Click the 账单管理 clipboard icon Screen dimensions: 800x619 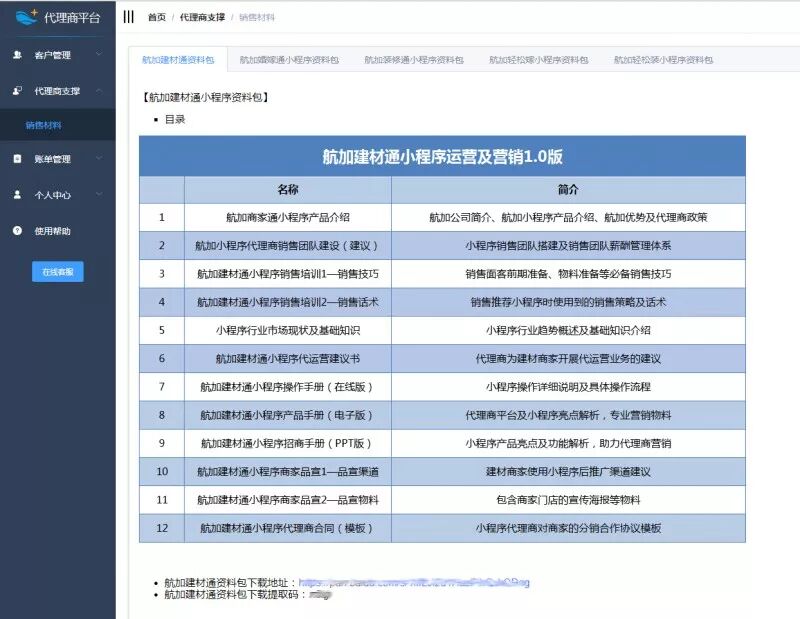pyautogui.click(x=17, y=159)
